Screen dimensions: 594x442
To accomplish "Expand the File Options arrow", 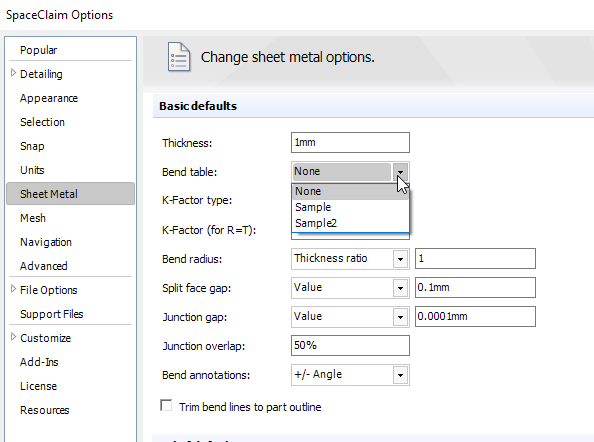I will [13, 289].
